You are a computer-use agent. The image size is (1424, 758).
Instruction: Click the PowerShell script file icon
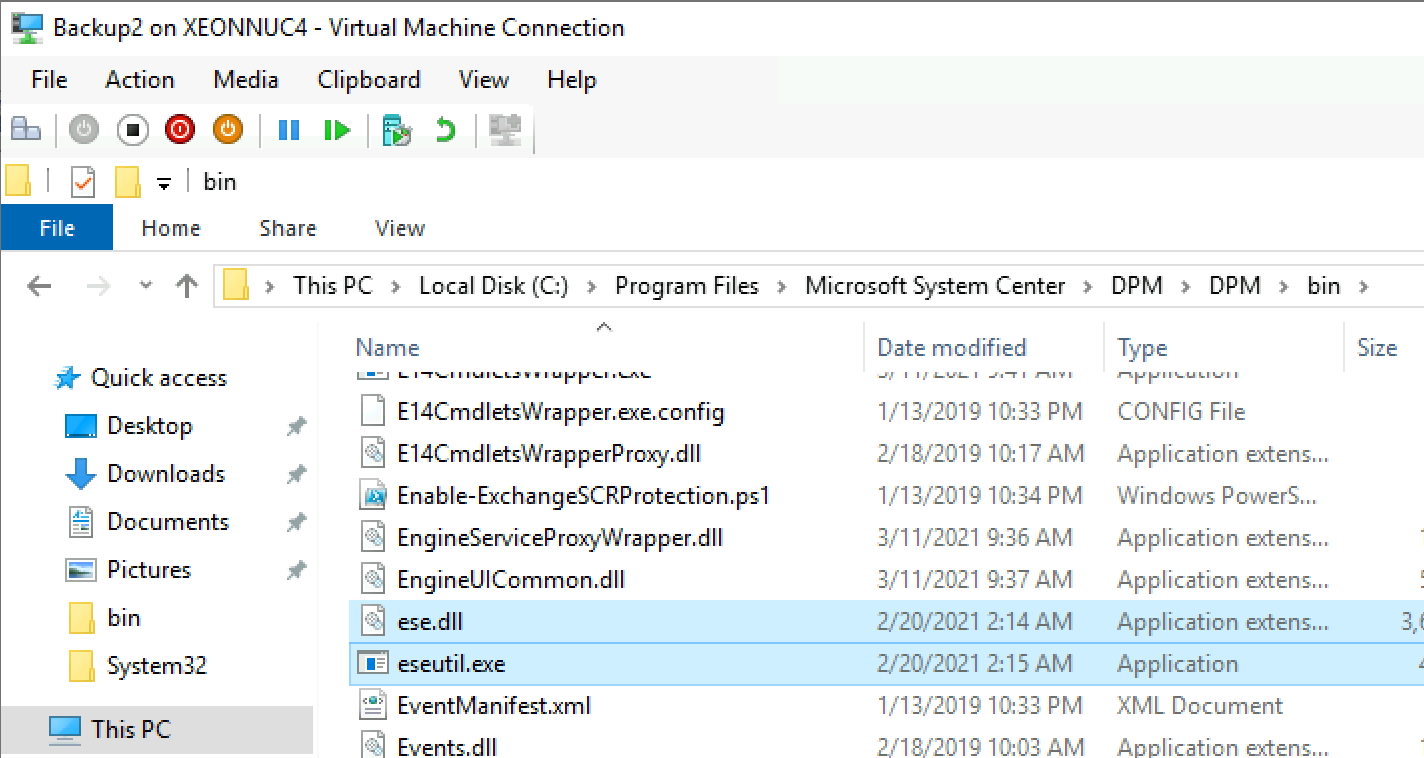click(373, 495)
